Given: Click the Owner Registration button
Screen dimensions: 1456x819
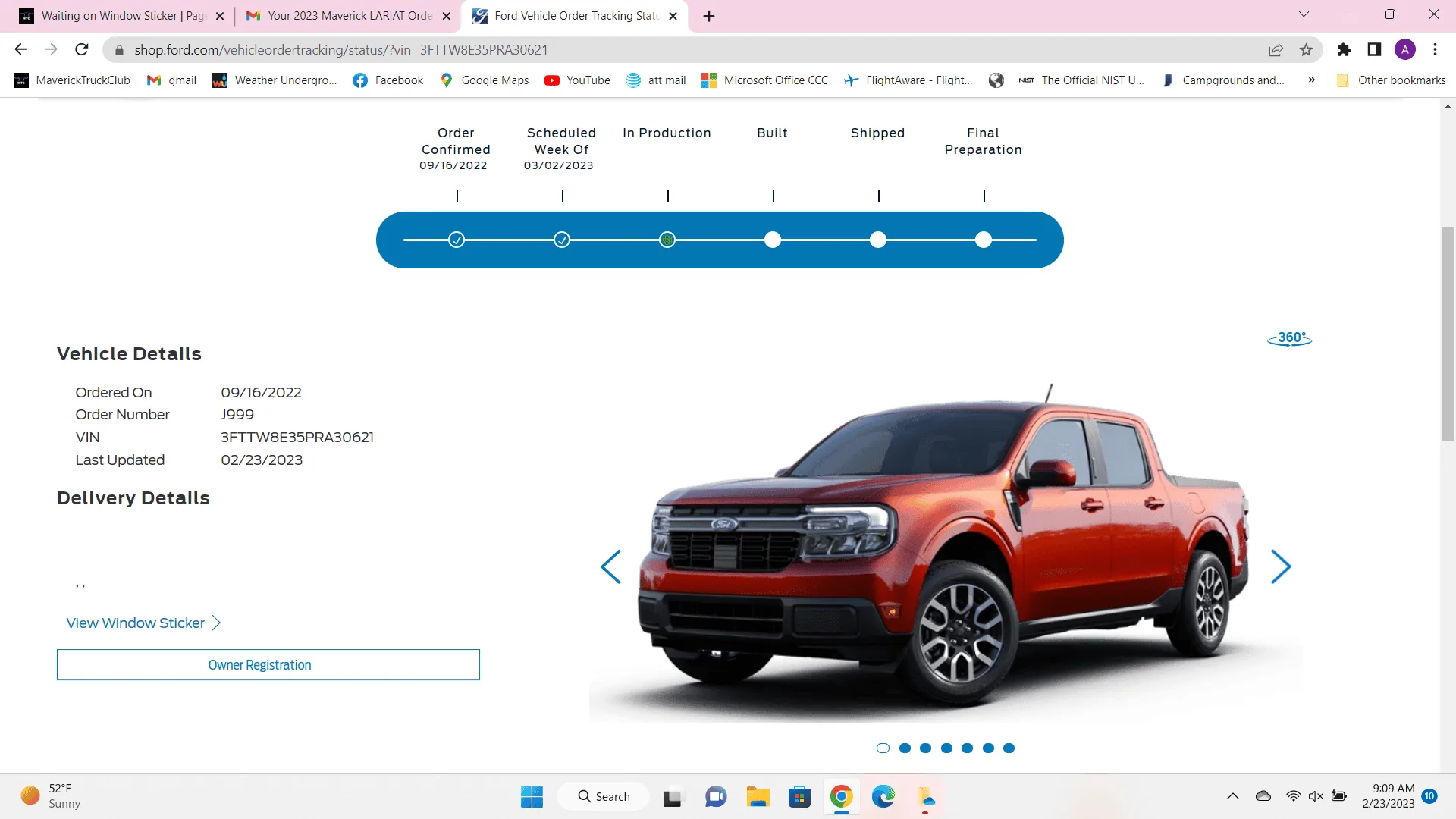Looking at the screenshot, I should click(x=268, y=665).
